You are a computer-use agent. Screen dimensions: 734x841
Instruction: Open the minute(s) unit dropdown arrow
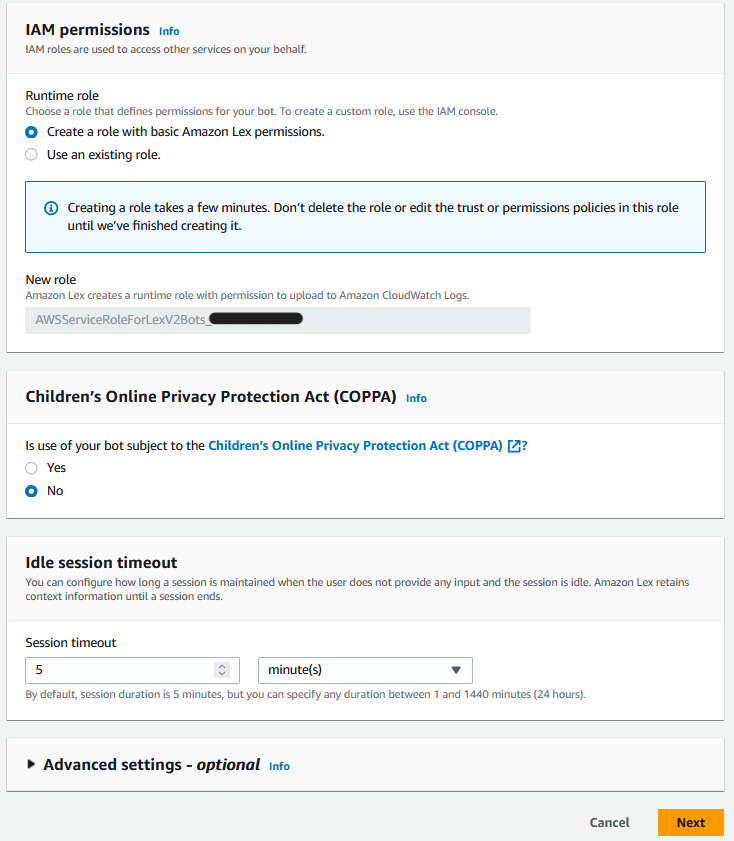(456, 670)
